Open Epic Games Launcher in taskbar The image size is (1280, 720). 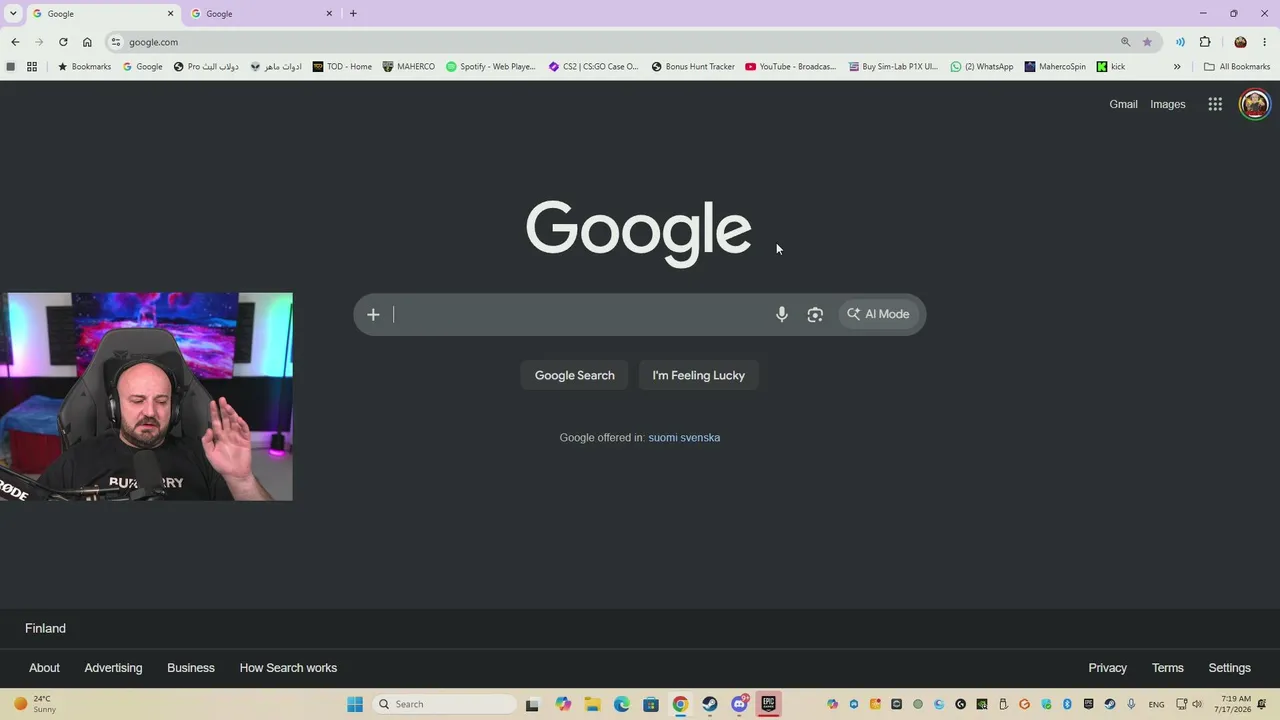tap(768, 704)
